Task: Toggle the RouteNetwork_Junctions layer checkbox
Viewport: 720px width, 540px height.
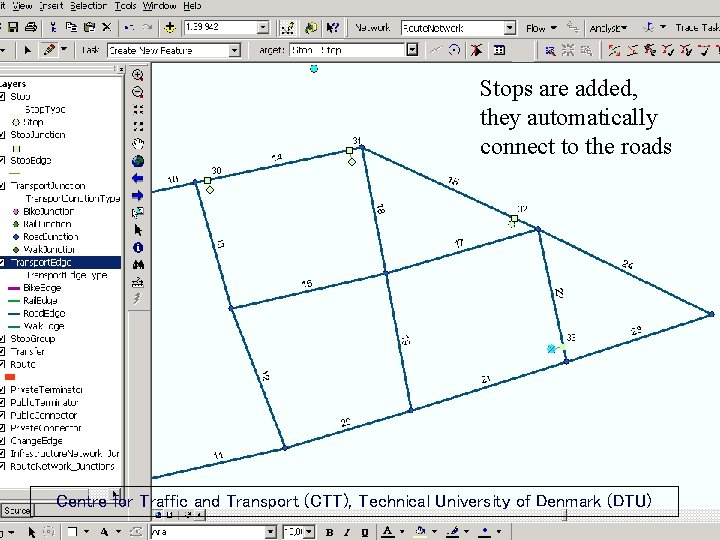Action: (2, 467)
